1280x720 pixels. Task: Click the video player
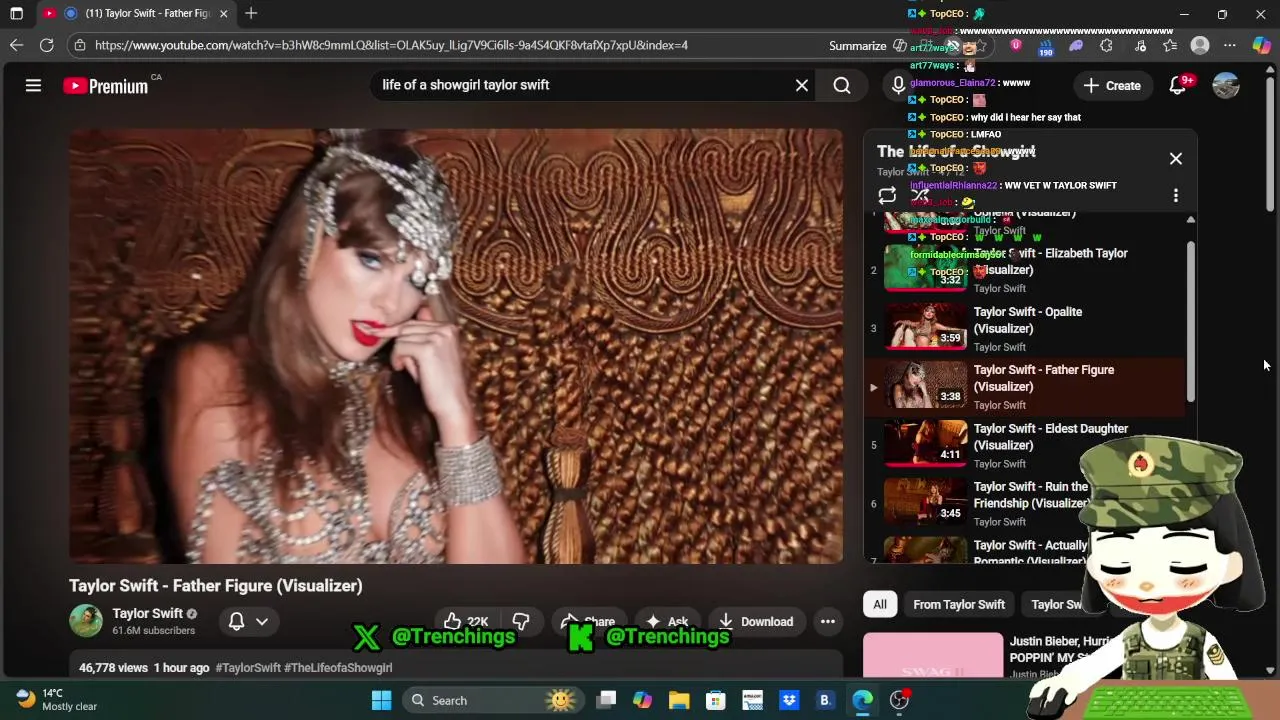(x=456, y=346)
